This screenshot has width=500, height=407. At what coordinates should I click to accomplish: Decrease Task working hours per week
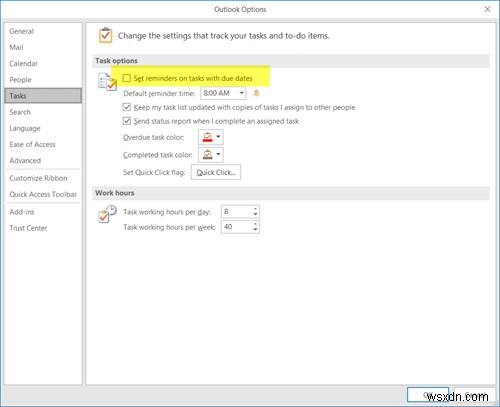(x=255, y=230)
